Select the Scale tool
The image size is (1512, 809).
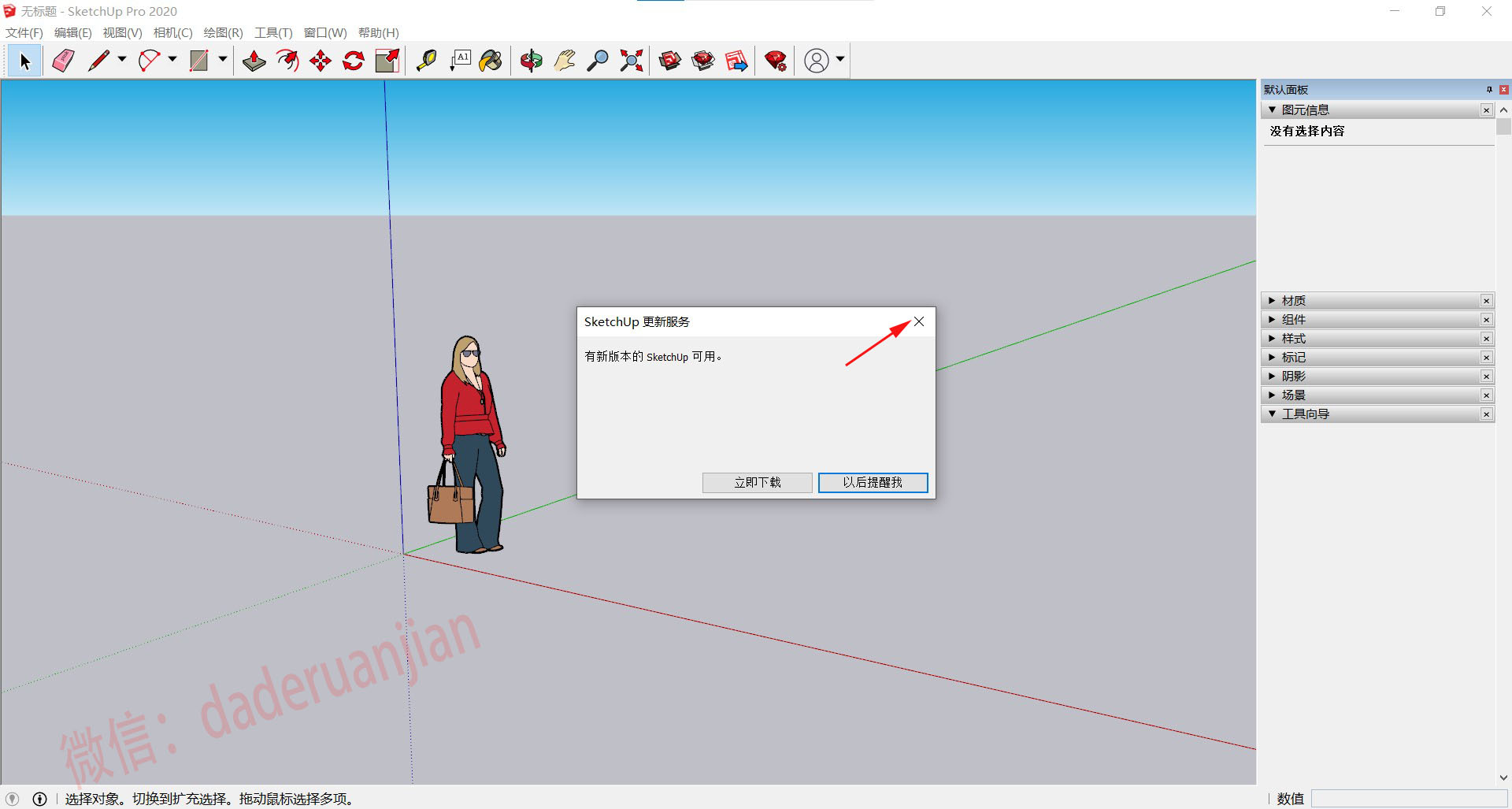[x=387, y=61]
